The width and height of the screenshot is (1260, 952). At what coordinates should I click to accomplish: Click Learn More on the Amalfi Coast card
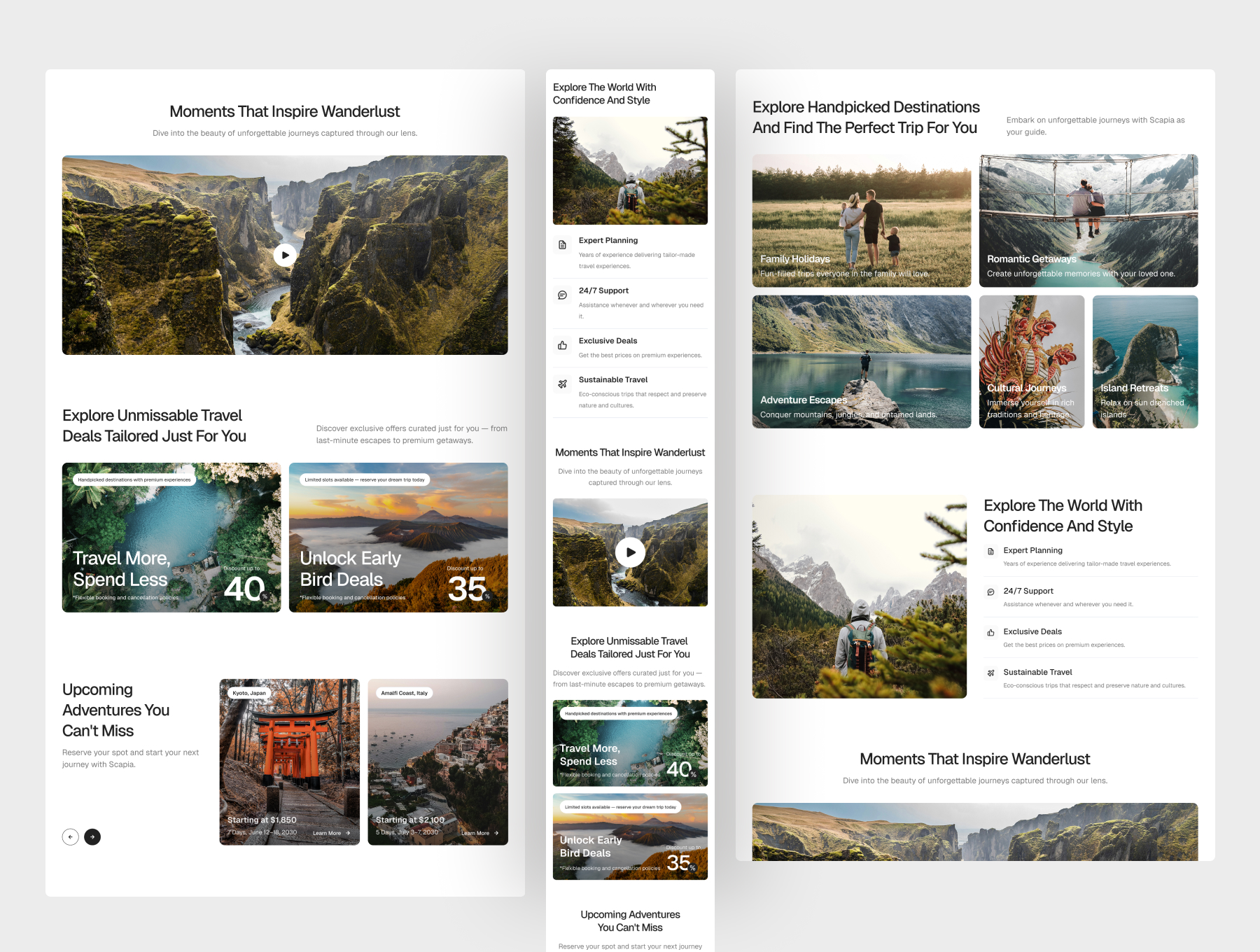tap(479, 833)
